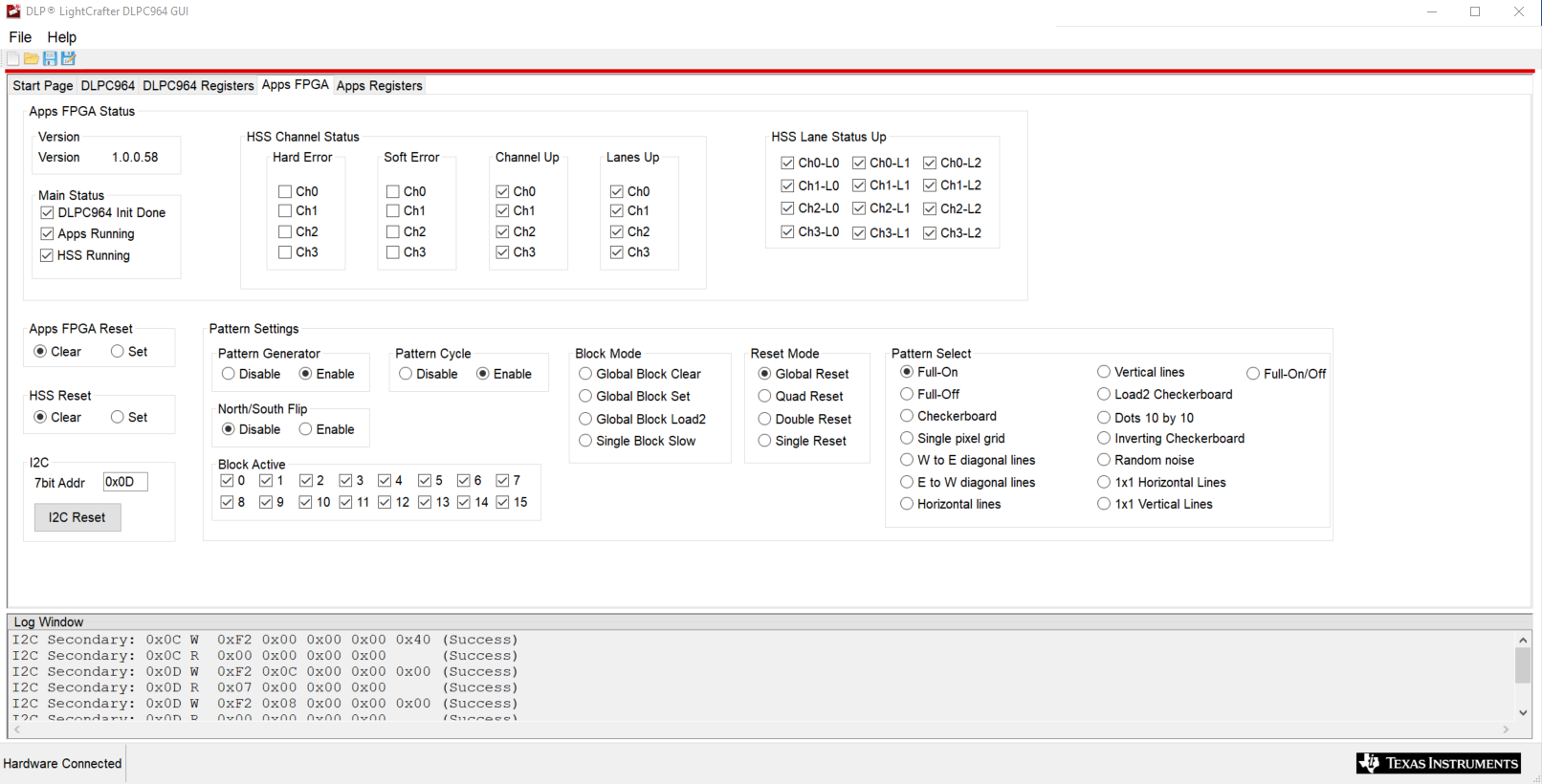Image resolution: width=1542 pixels, height=784 pixels.
Task: Toggle Ch3-L2 lane status checkbox
Action: point(930,232)
